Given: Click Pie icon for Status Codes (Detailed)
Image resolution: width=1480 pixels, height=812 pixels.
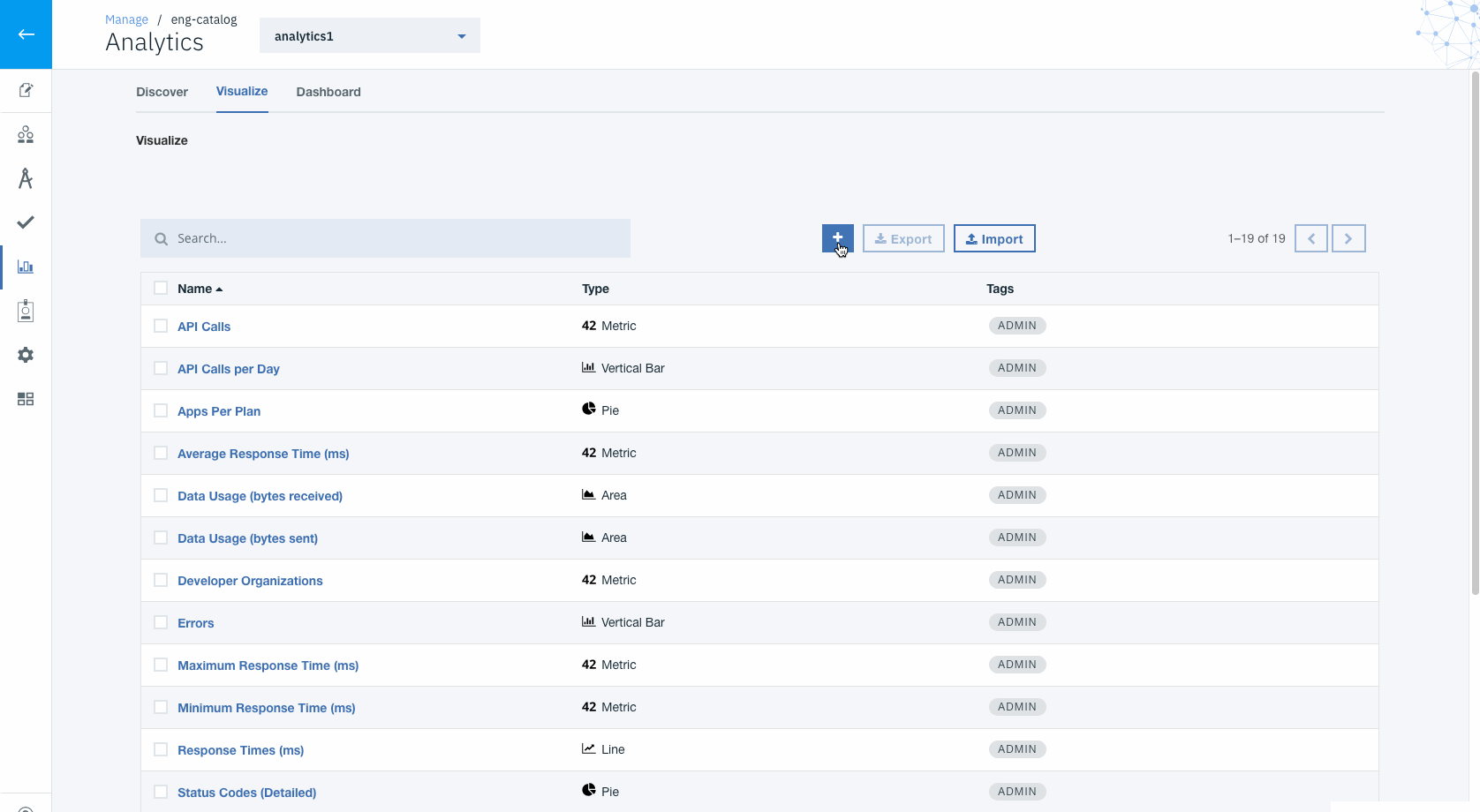Looking at the screenshot, I should [x=588, y=790].
